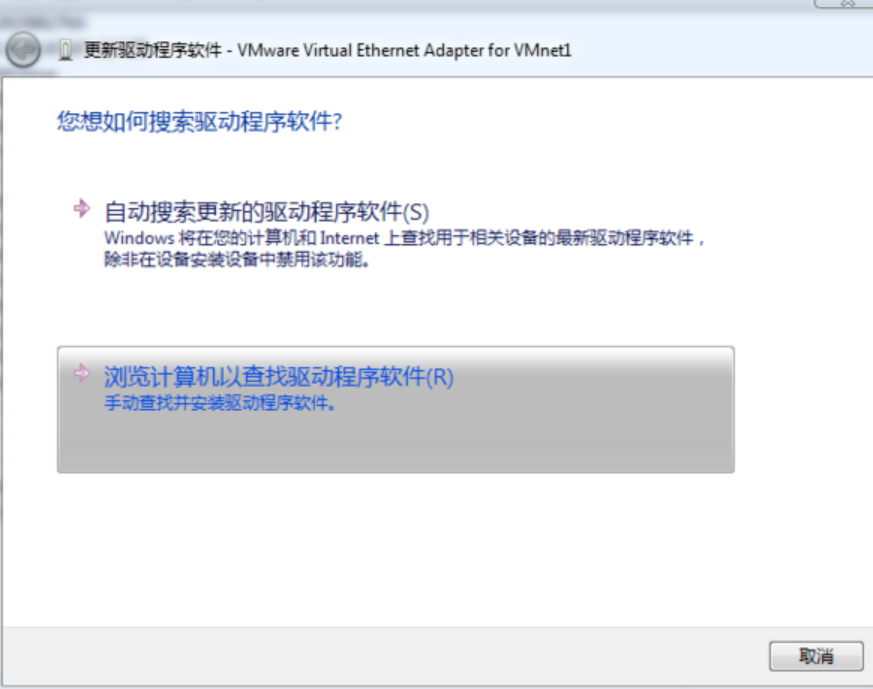Click arrow icon beside 浏览计算机以查找驱动程序软件
873x689 pixels.
(82, 373)
